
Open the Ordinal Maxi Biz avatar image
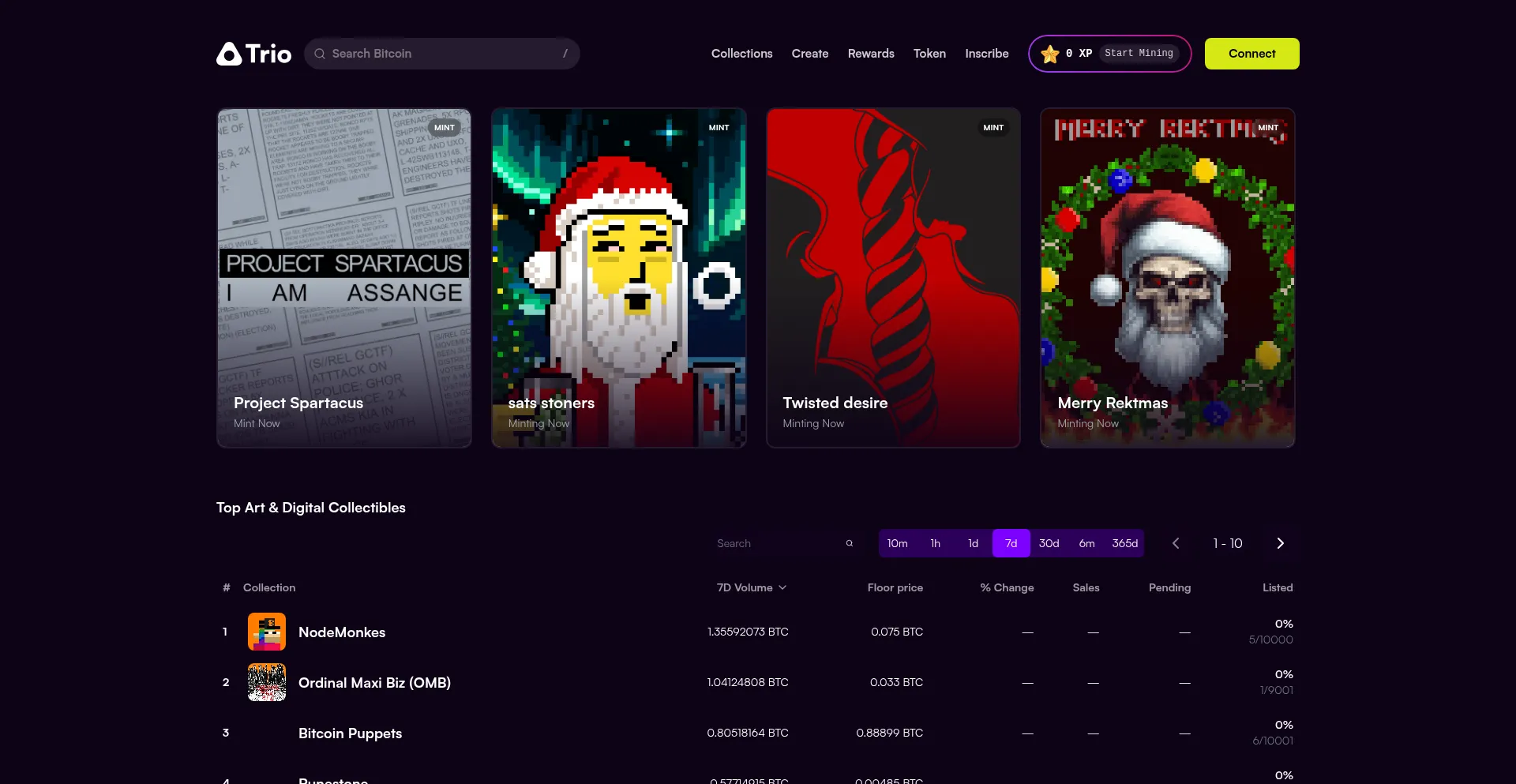point(267,682)
